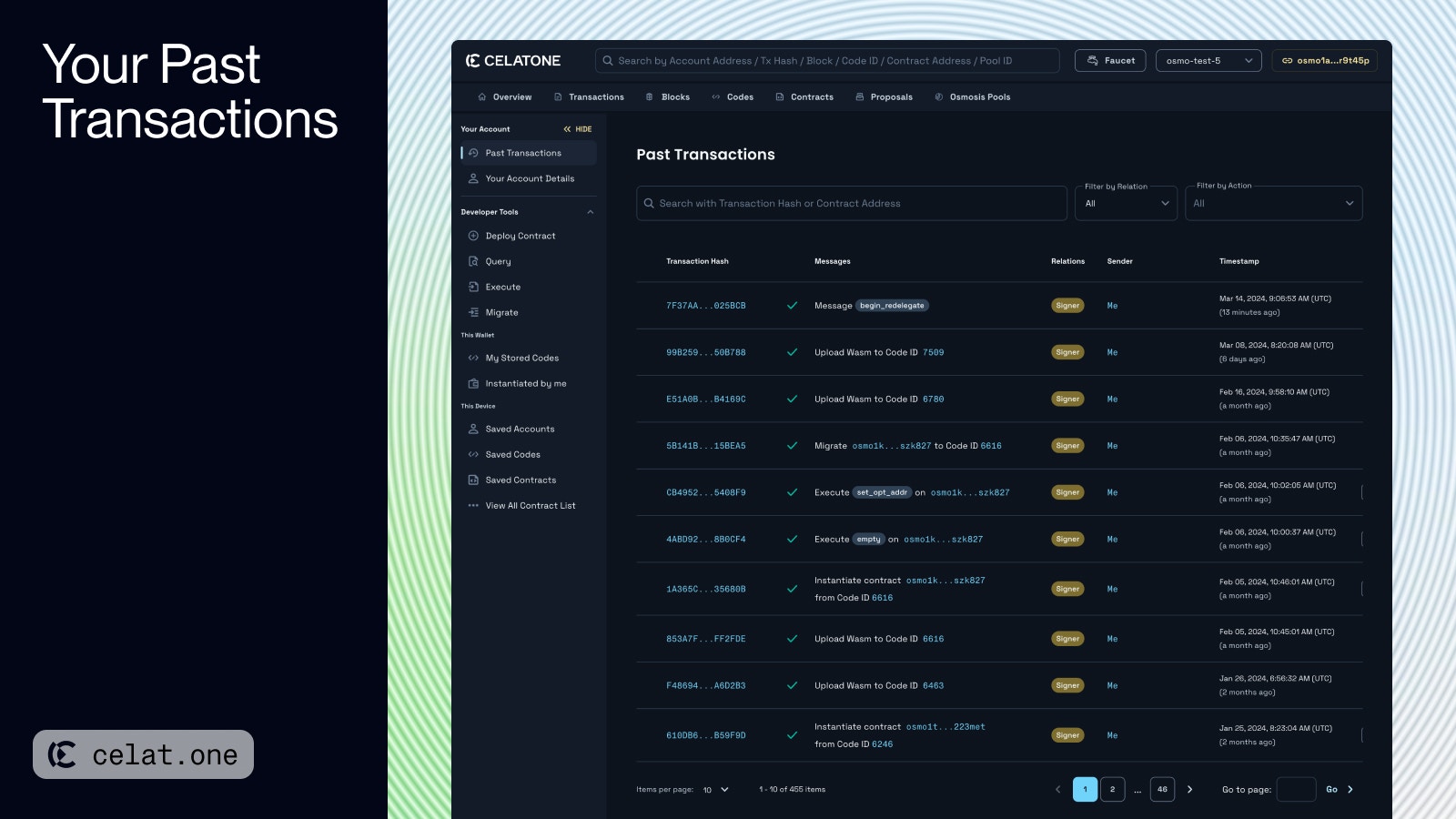Click the begin_redelegate message tag
This screenshot has height=819, width=1456.
coord(892,306)
